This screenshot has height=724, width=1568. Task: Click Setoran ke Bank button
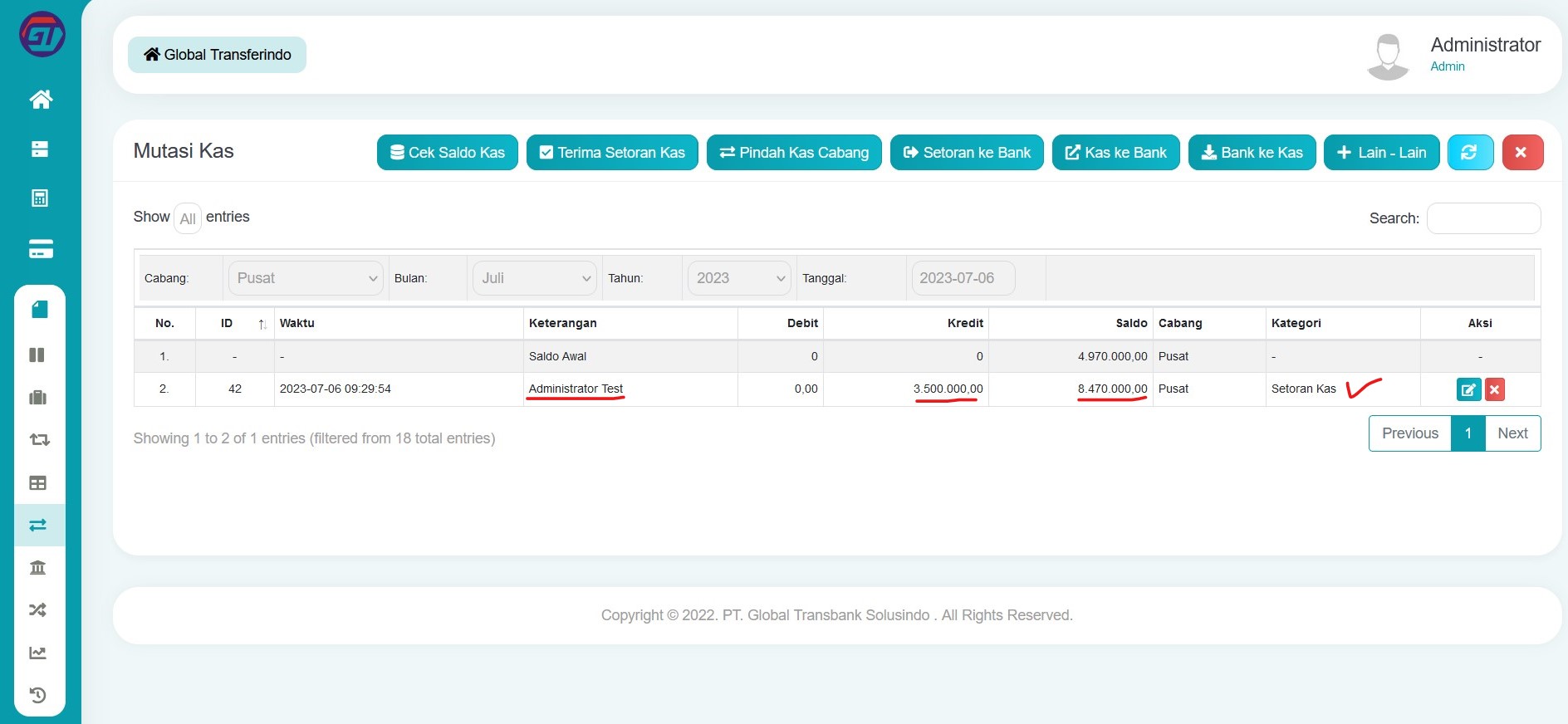tap(967, 153)
